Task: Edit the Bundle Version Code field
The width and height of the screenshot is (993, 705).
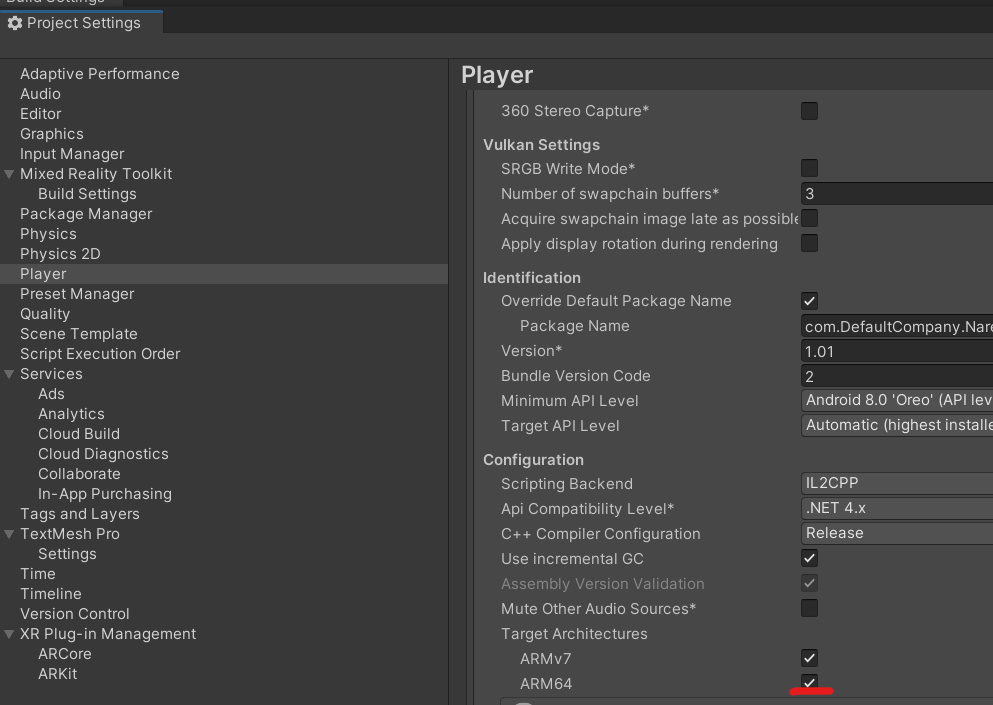Action: (897, 376)
